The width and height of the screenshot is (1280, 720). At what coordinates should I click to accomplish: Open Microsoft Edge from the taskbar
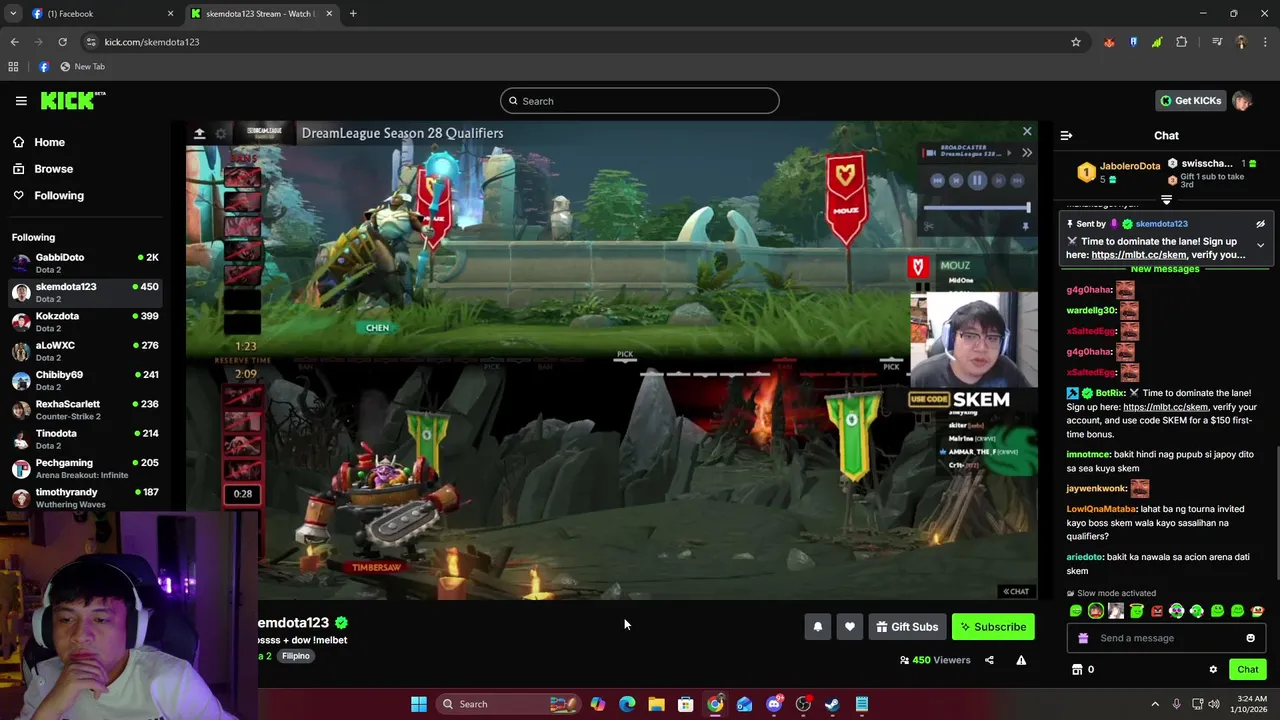[627, 704]
